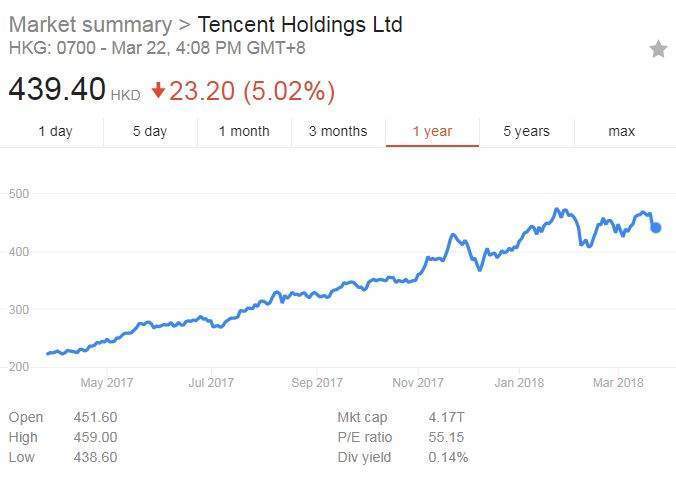Viewport: 676px width, 483px height.
Task: Click the Tencent Holdings Ltd title
Action: click(x=300, y=24)
